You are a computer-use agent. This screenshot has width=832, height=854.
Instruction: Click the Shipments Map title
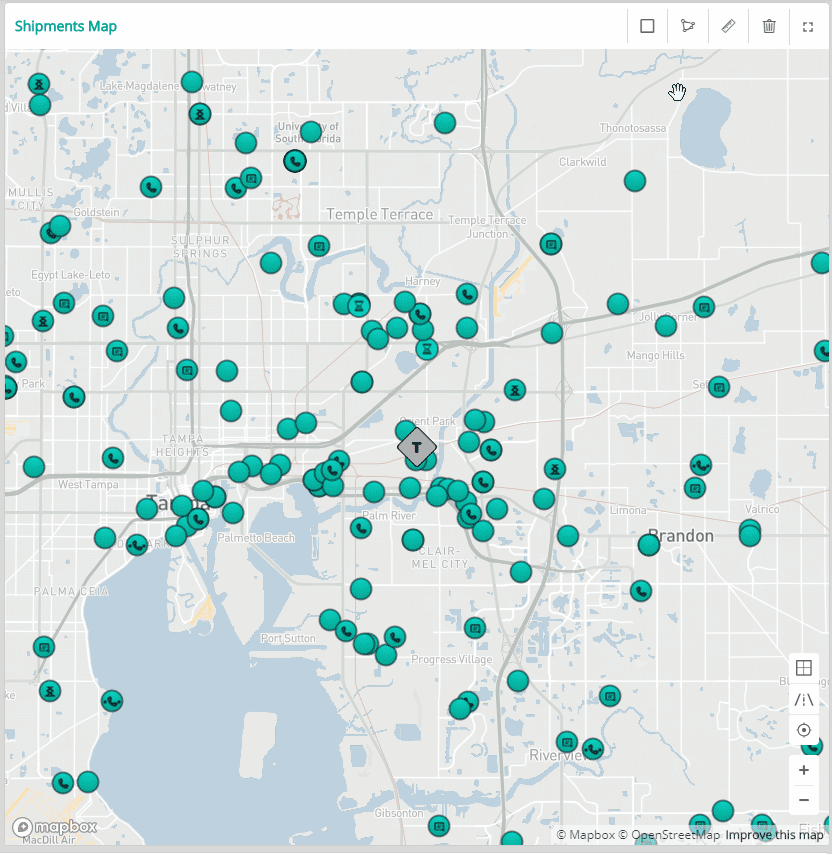pos(66,26)
